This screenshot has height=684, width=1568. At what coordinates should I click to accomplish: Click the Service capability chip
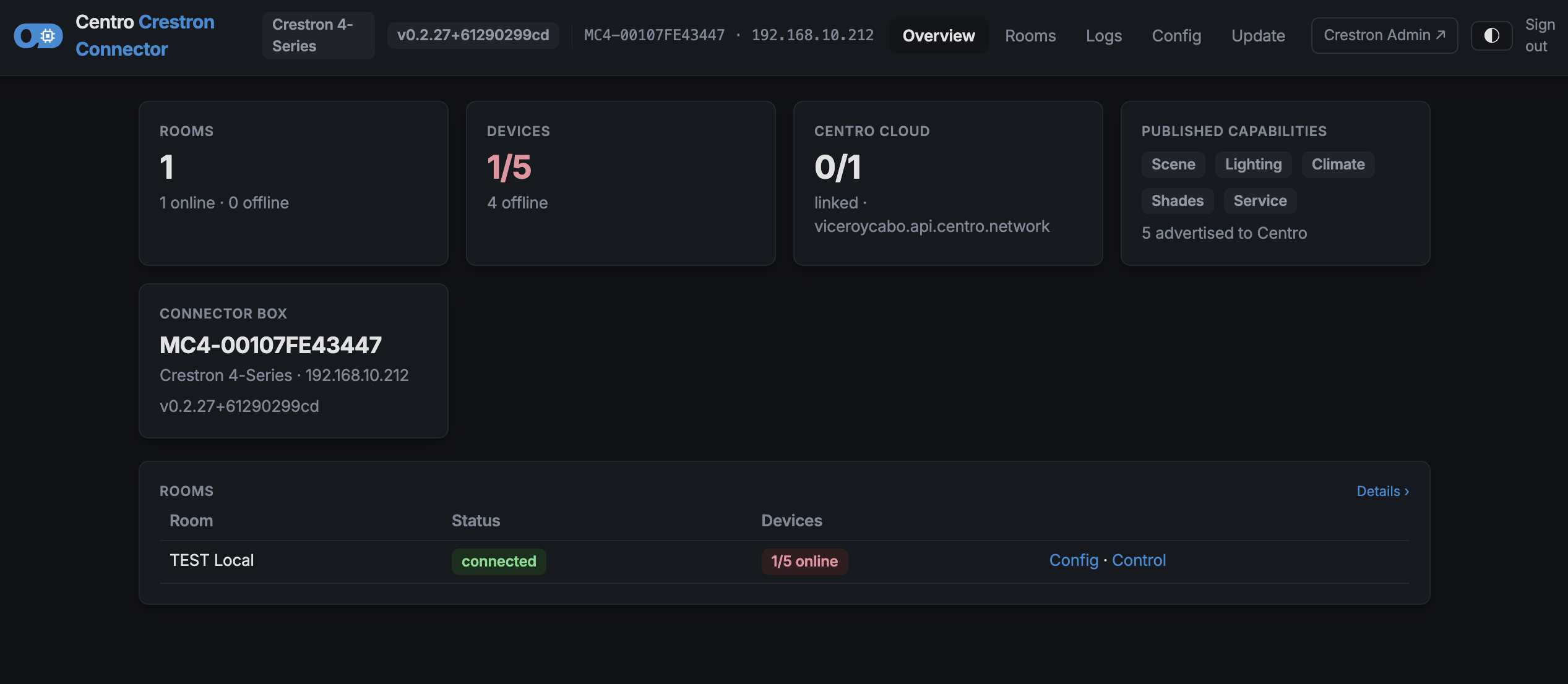pyautogui.click(x=1260, y=201)
